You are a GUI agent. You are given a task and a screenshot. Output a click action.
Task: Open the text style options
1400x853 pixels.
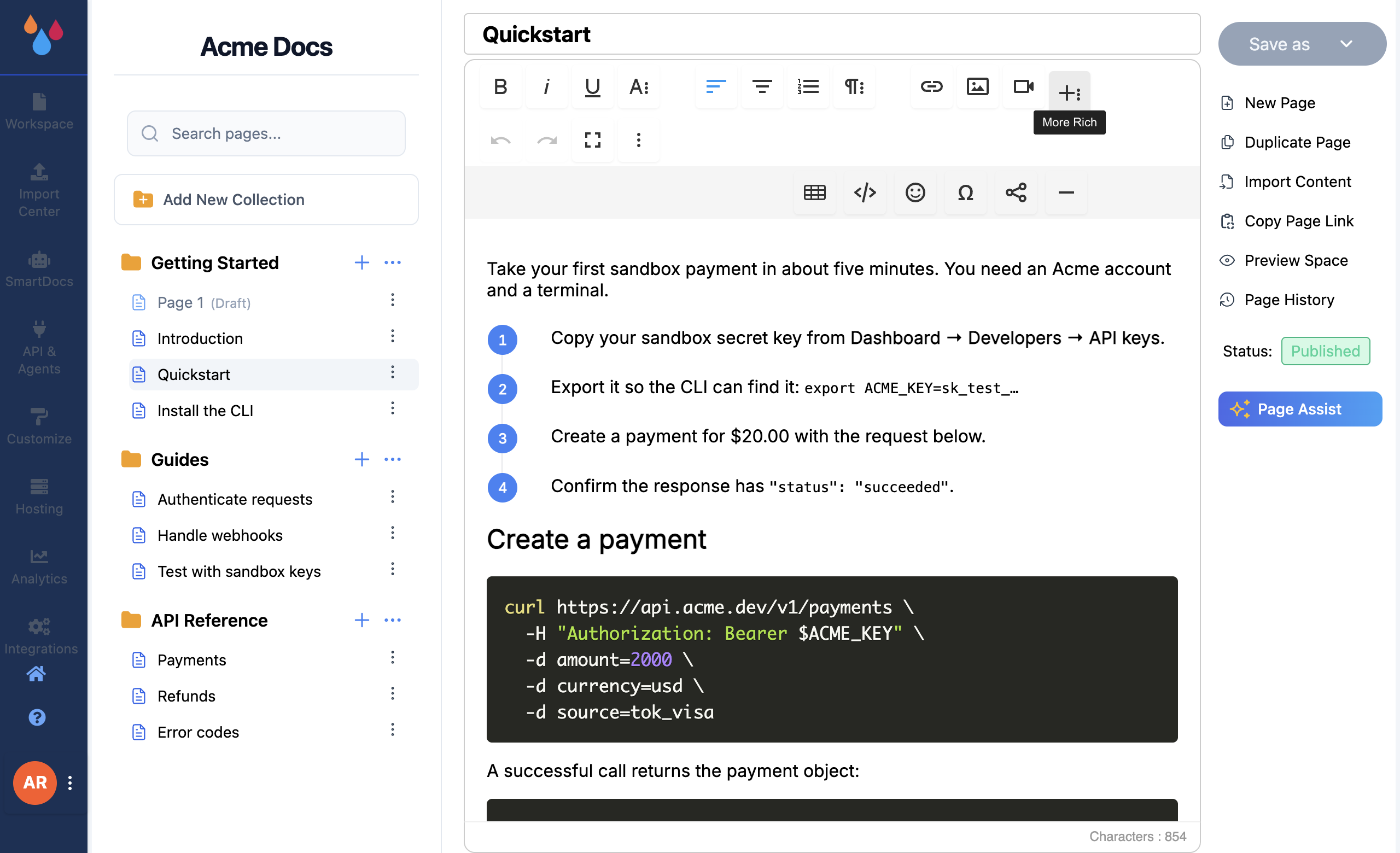[x=639, y=87]
